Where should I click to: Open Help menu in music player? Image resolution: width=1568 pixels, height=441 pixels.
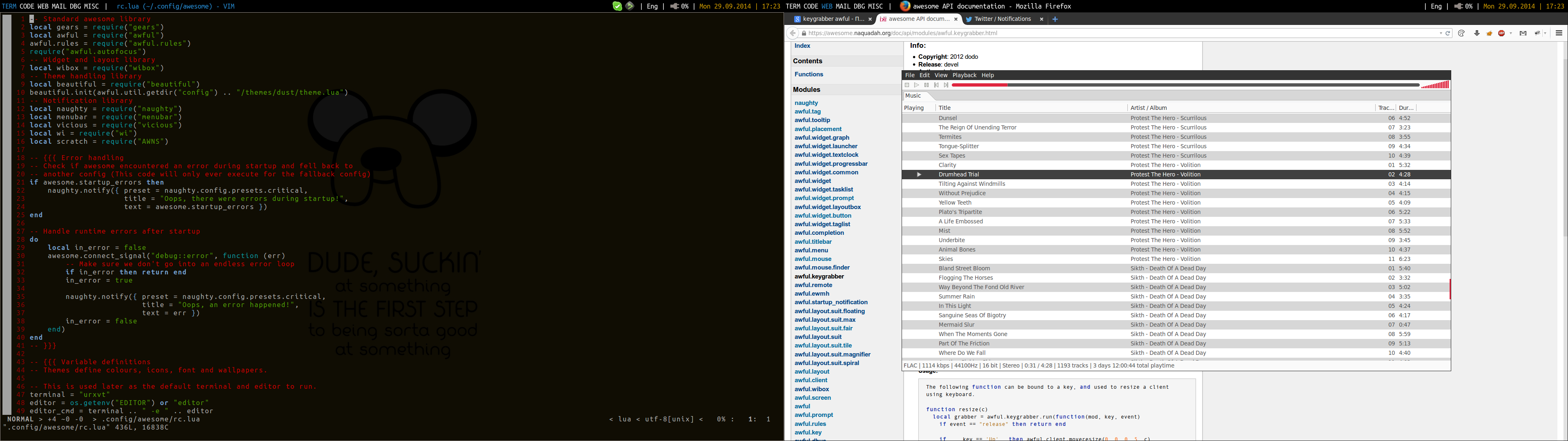pyautogui.click(x=988, y=75)
